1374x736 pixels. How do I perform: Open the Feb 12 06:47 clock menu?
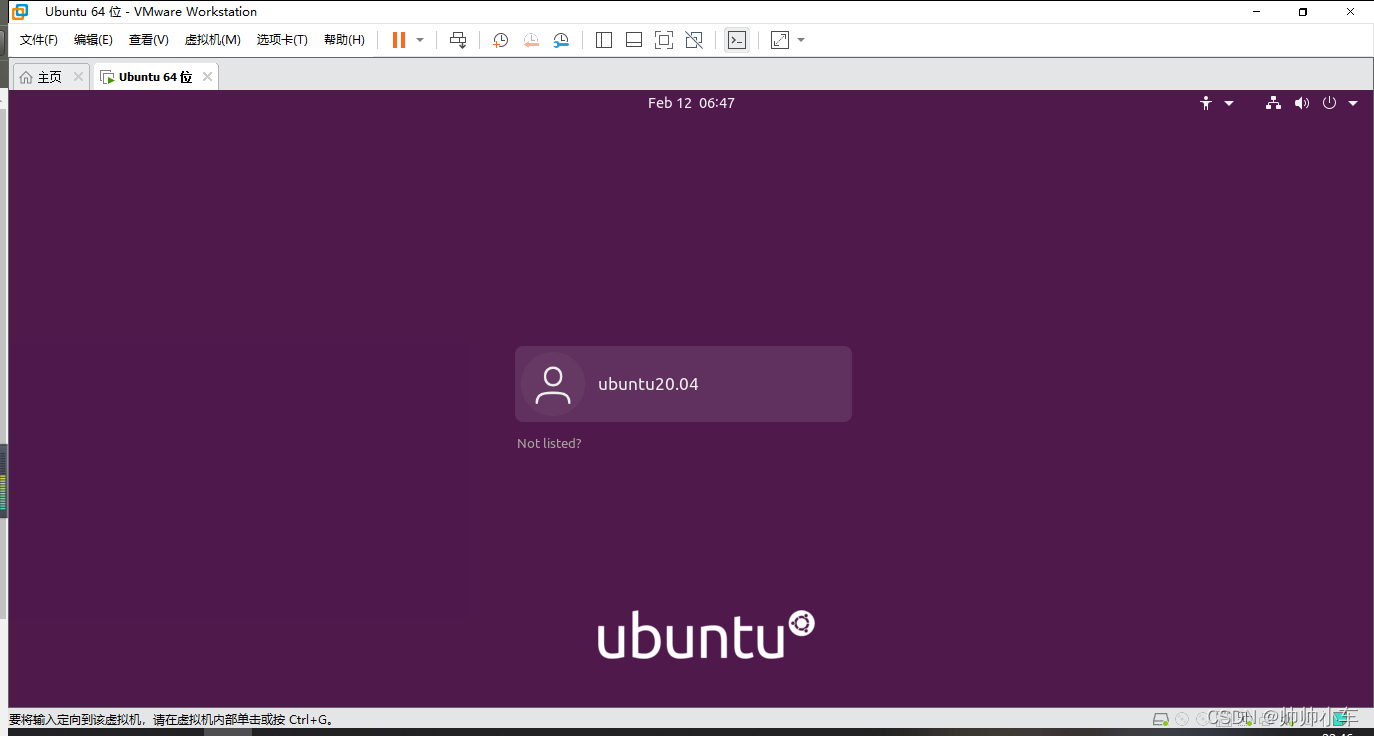pyautogui.click(x=691, y=103)
